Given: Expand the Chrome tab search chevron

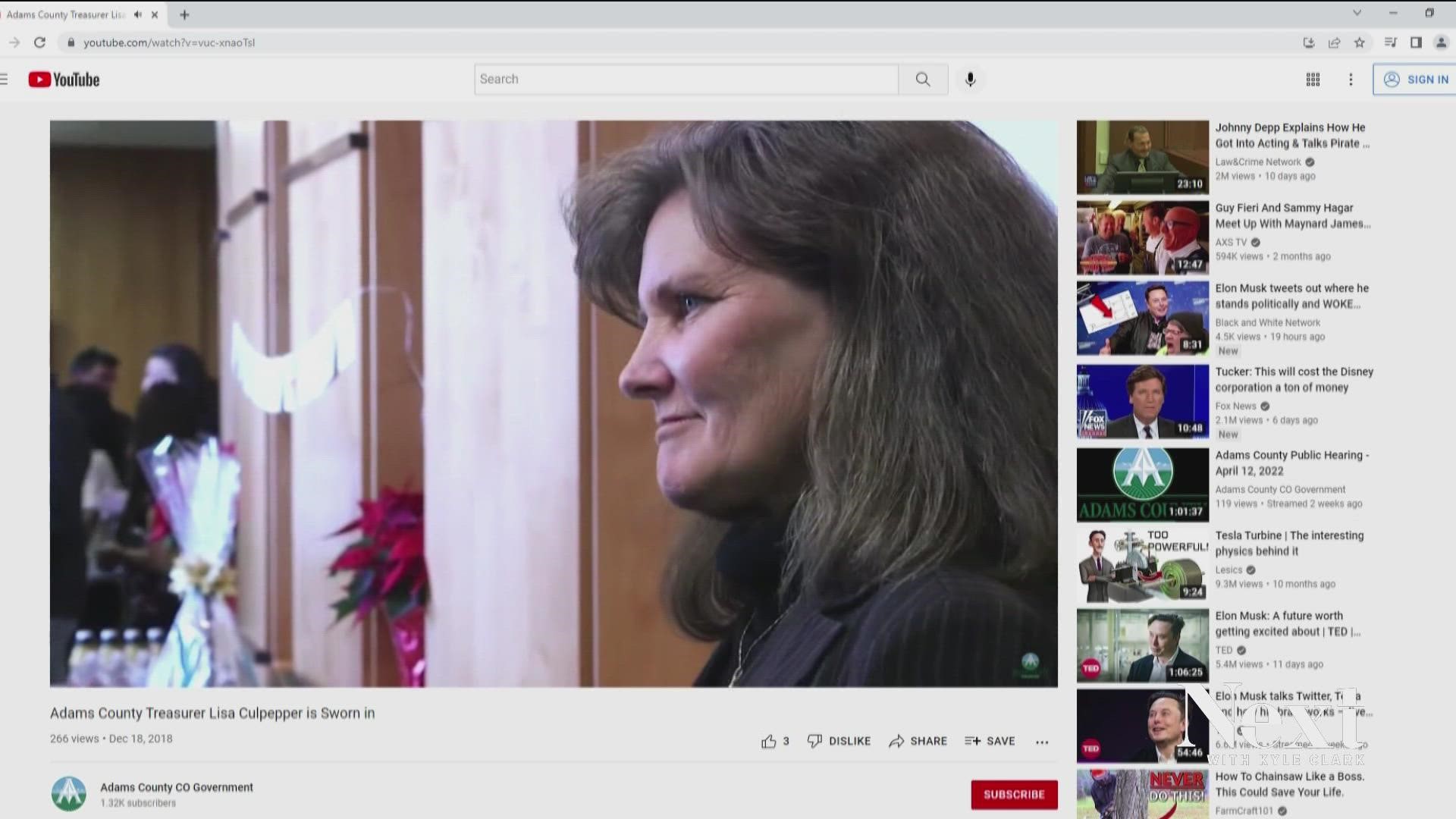Looking at the screenshot, I should point(1357,13).
